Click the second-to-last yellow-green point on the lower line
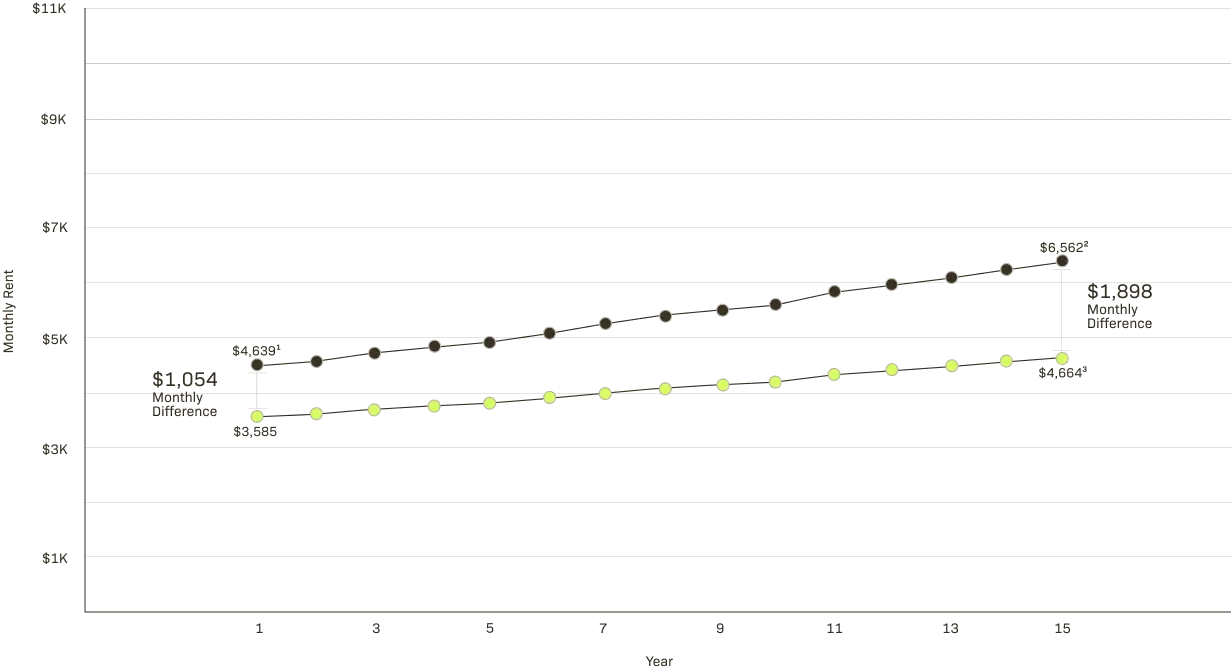The image size is (1232, 668). (1007, 361)
